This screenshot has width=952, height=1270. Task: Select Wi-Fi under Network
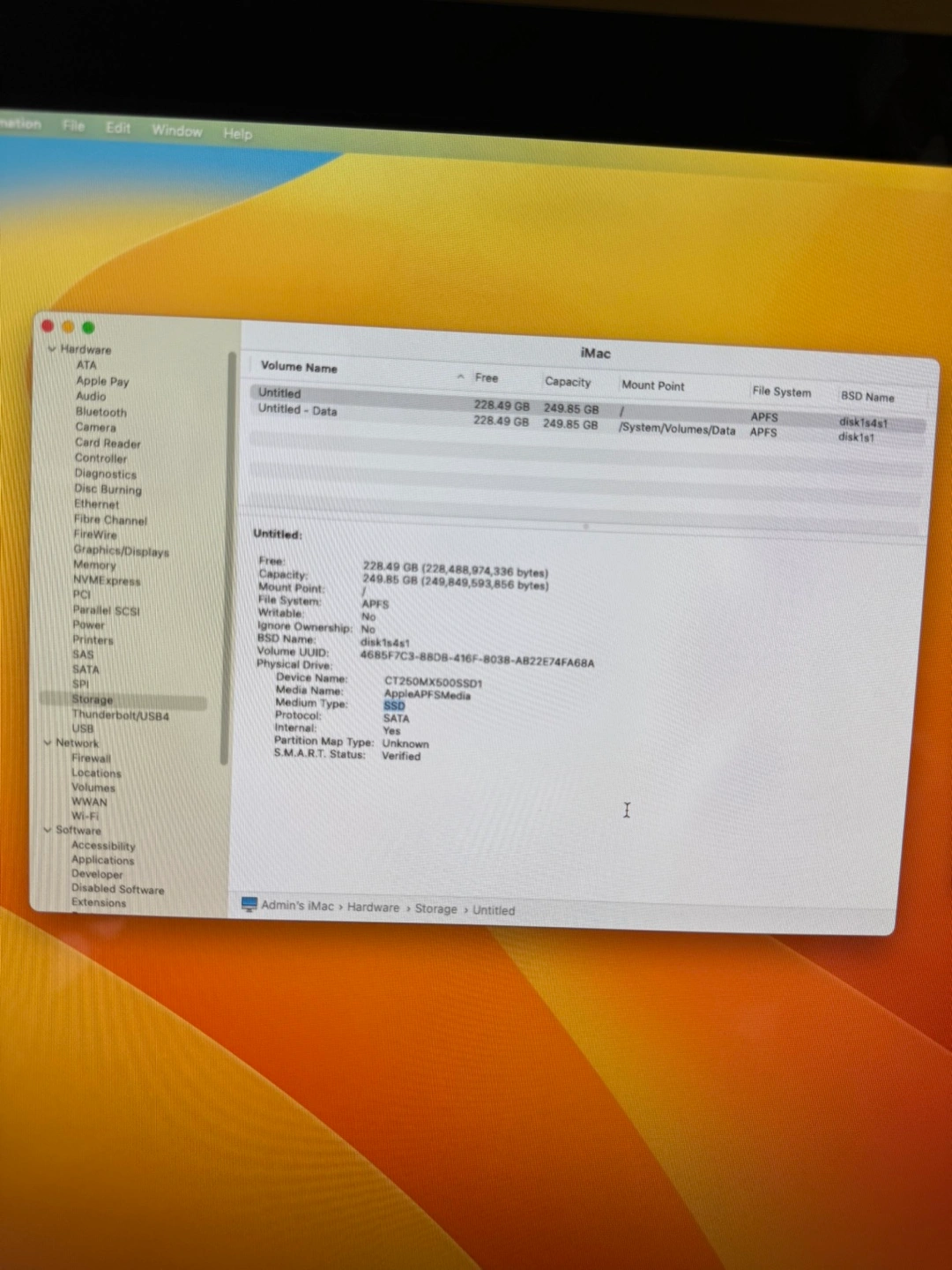coord(85,816)
